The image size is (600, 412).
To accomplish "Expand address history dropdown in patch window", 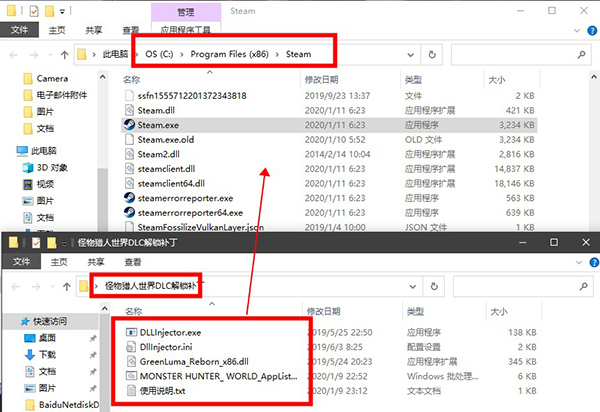I will click(x=412, y=286).
